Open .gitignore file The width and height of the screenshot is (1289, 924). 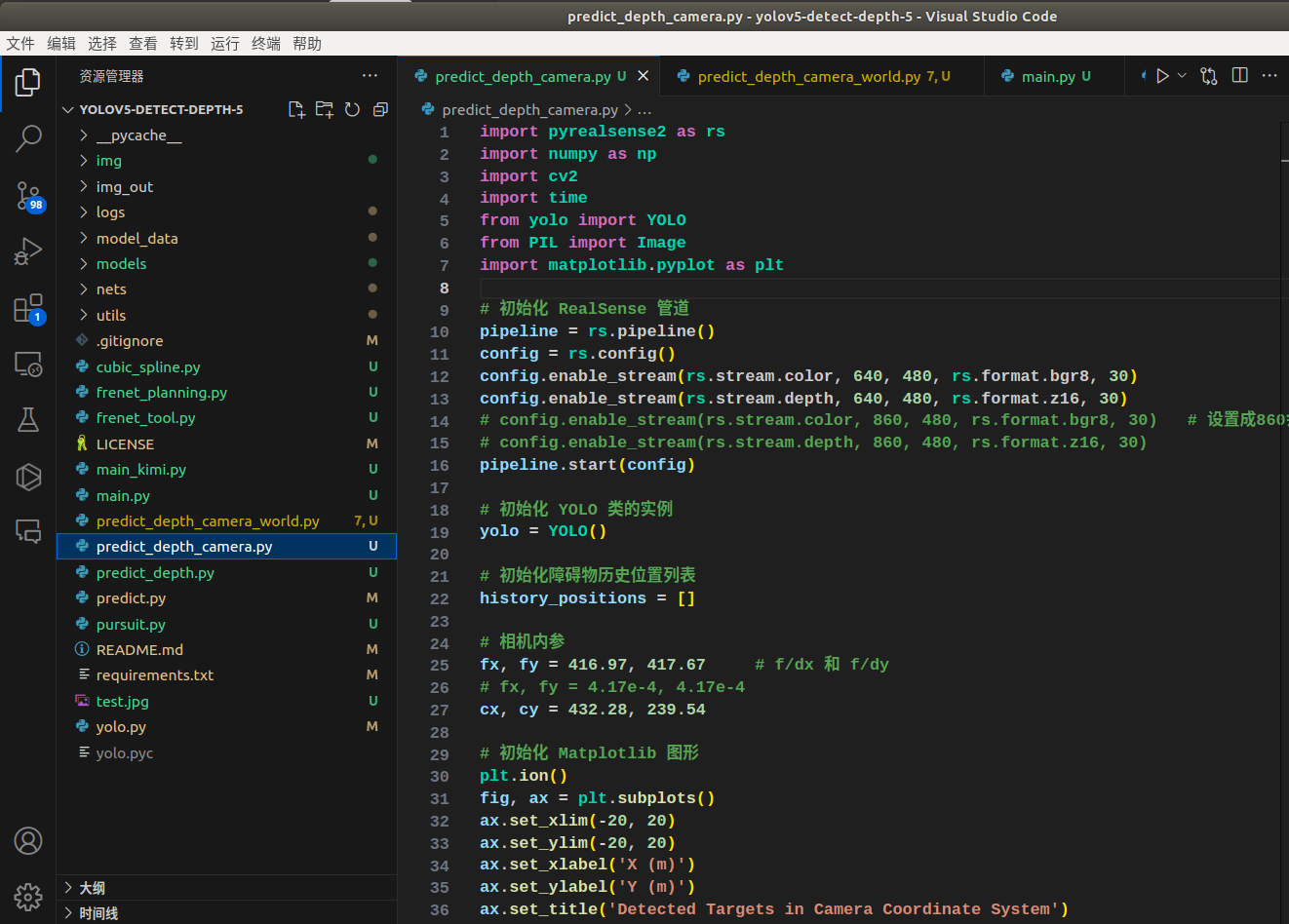click(x=226, y=341)
